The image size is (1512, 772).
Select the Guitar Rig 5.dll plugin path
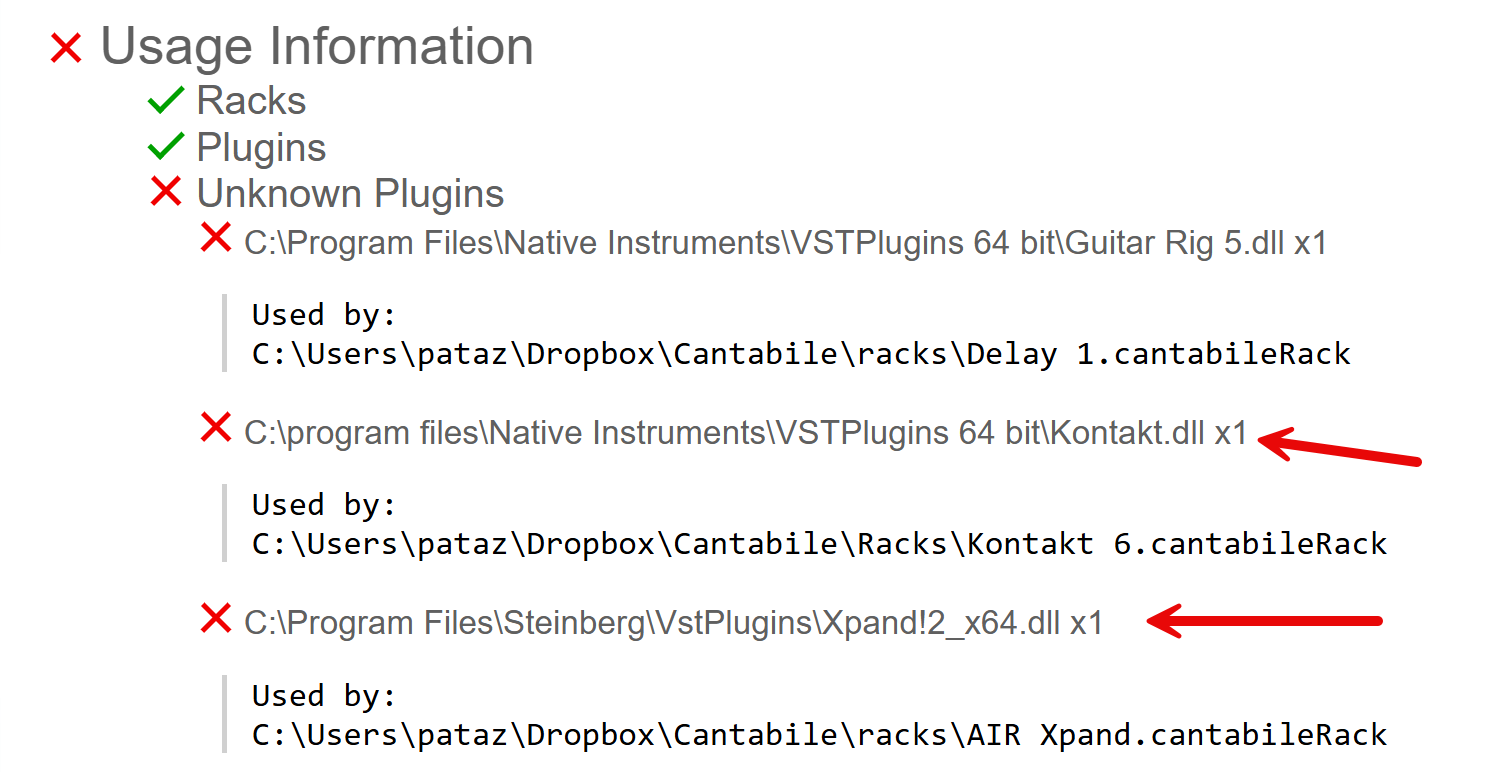(785, 243)
